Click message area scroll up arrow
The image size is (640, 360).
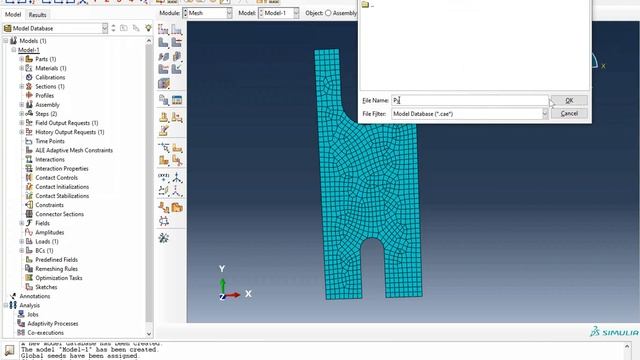click(x=627, y=346)
